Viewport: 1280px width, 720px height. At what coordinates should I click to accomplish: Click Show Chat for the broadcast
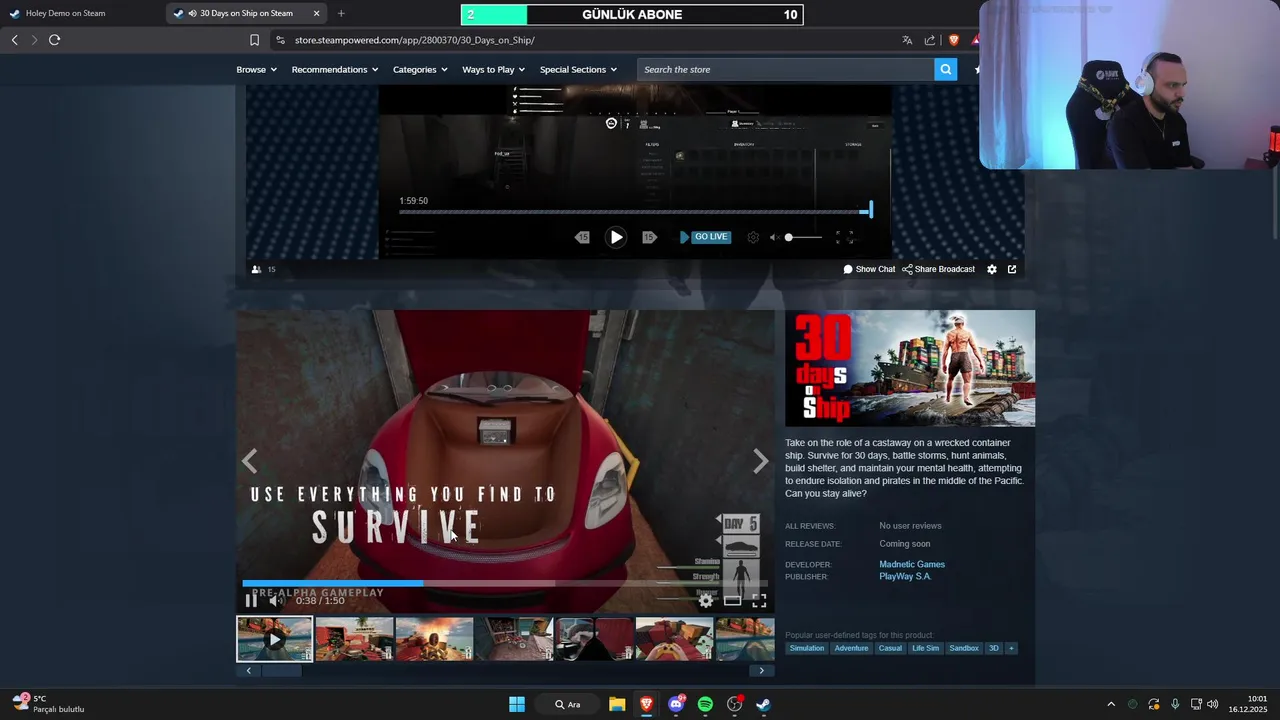pos(869,269)
